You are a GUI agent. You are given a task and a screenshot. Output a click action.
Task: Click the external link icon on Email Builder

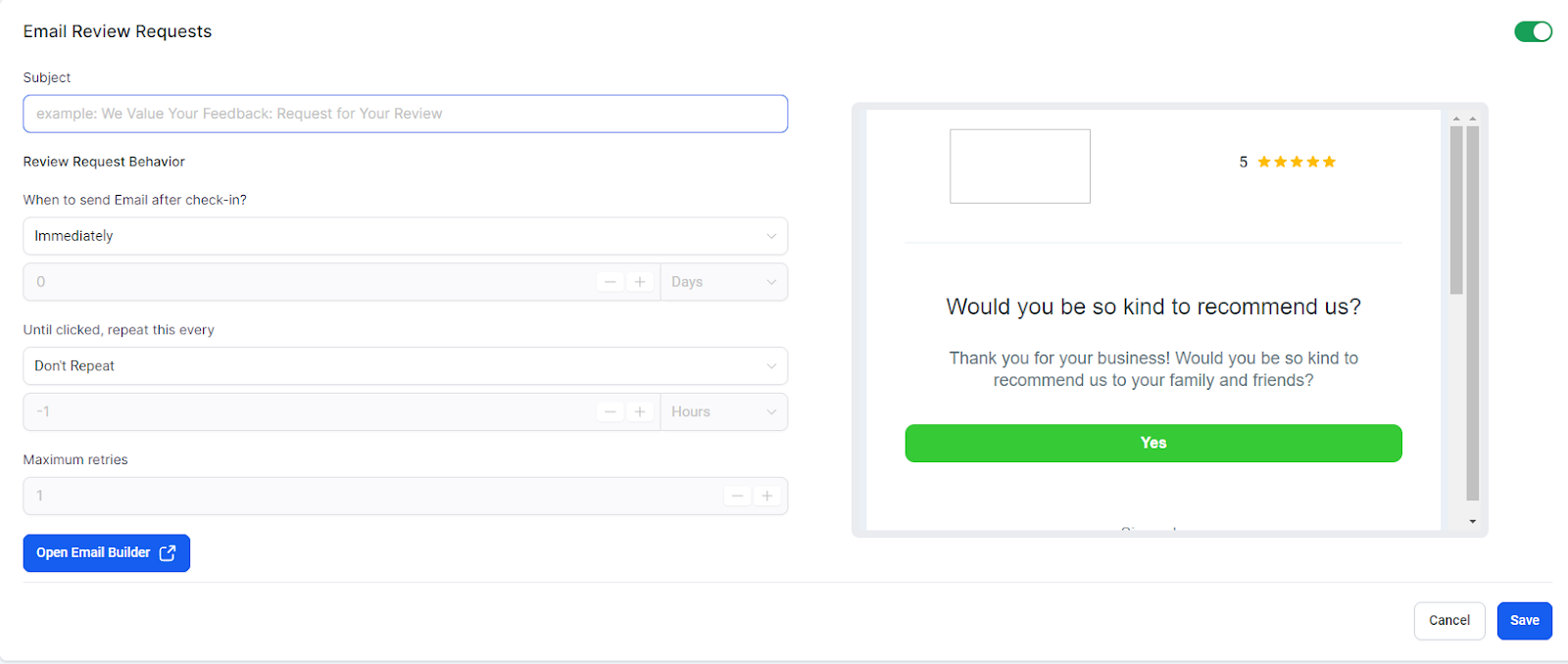168,553
